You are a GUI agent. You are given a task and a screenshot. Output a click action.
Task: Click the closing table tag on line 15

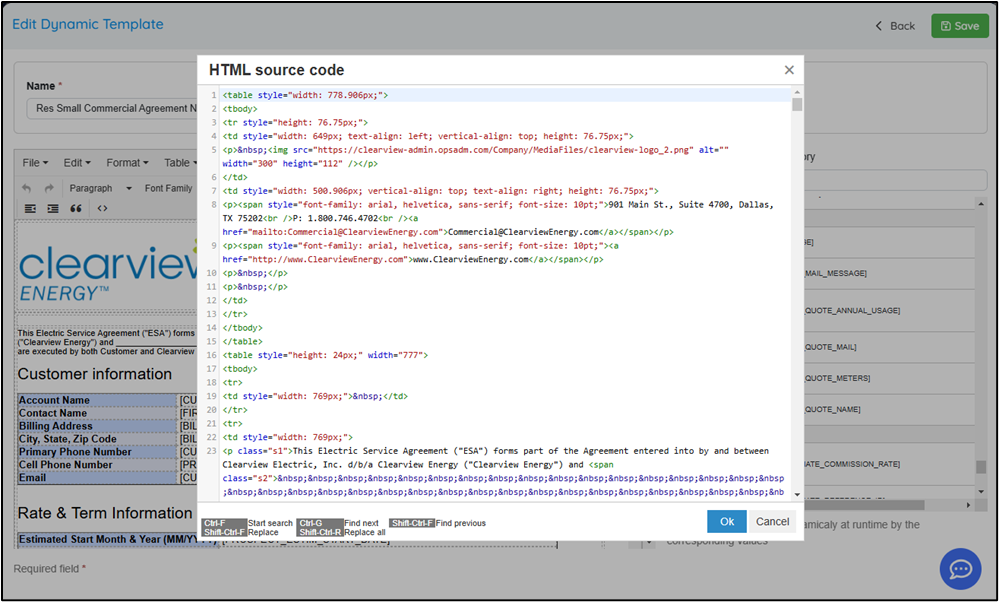point(242,341)
